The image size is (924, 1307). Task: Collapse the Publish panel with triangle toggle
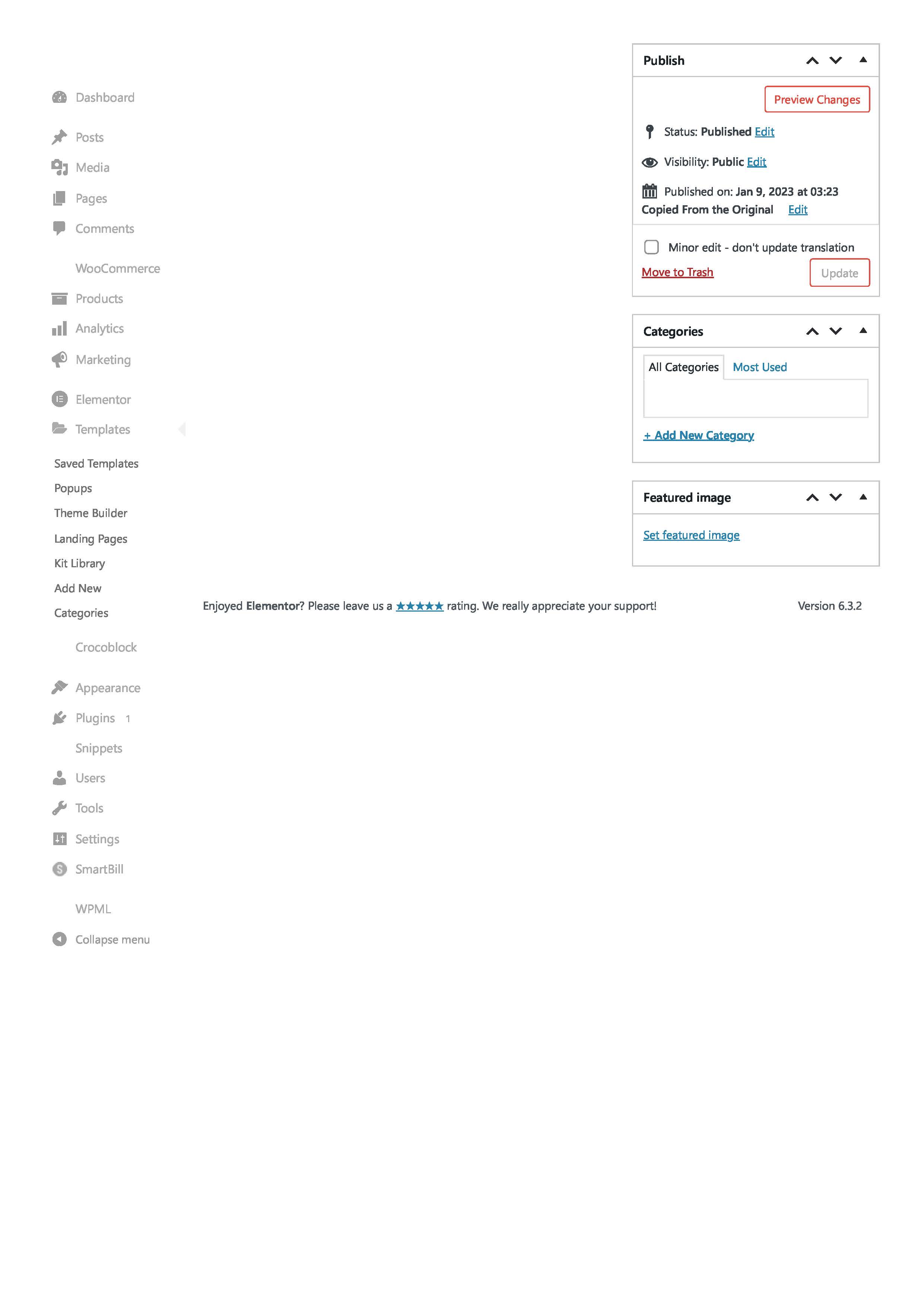coord(863,60)
